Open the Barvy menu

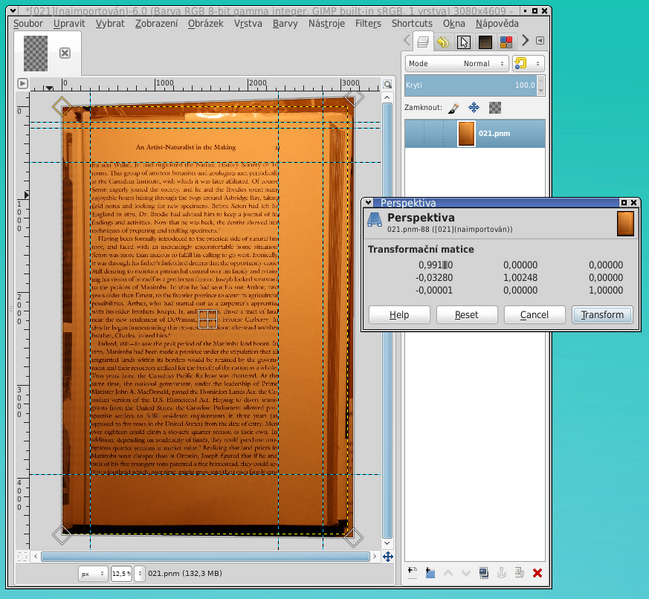[x=285, y=24]
